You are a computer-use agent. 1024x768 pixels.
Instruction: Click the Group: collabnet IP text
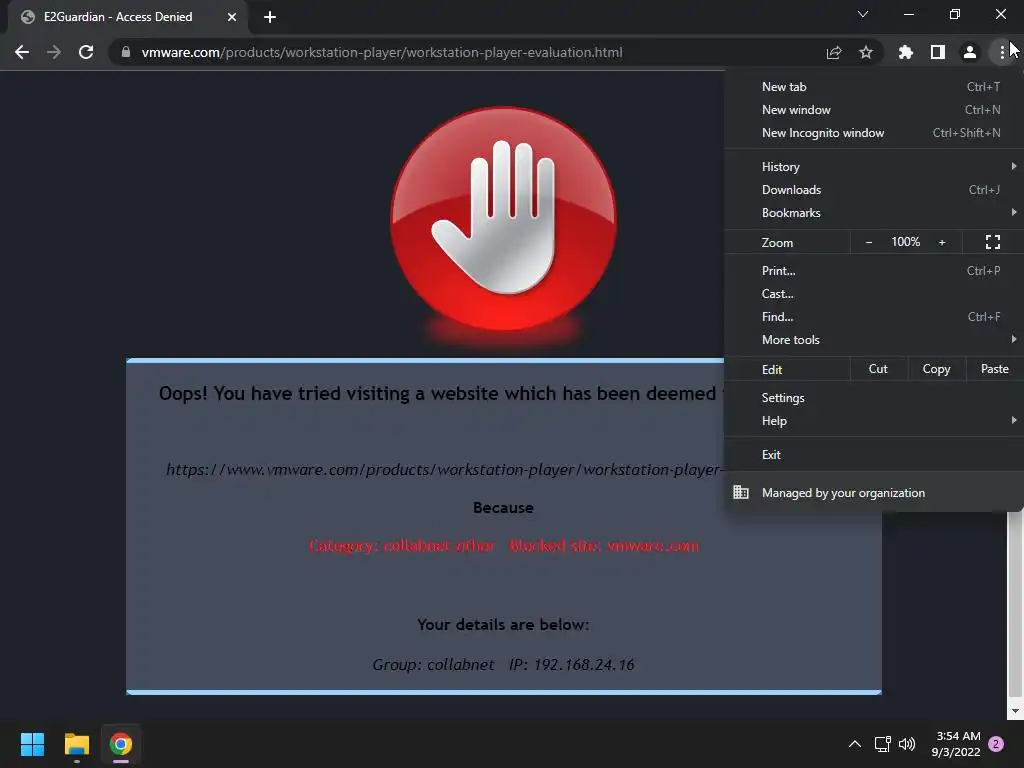pos(504,664)
